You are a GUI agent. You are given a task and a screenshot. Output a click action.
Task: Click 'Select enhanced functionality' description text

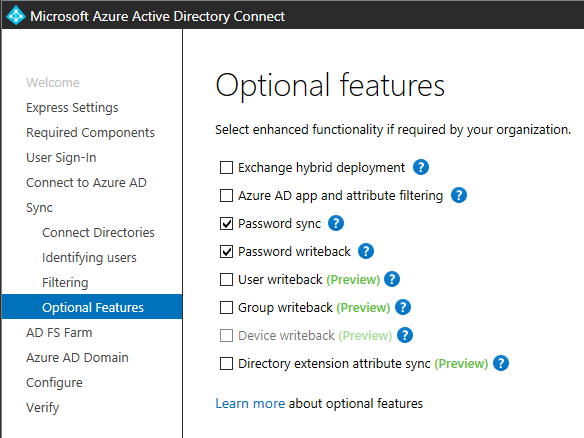point(393,130)
